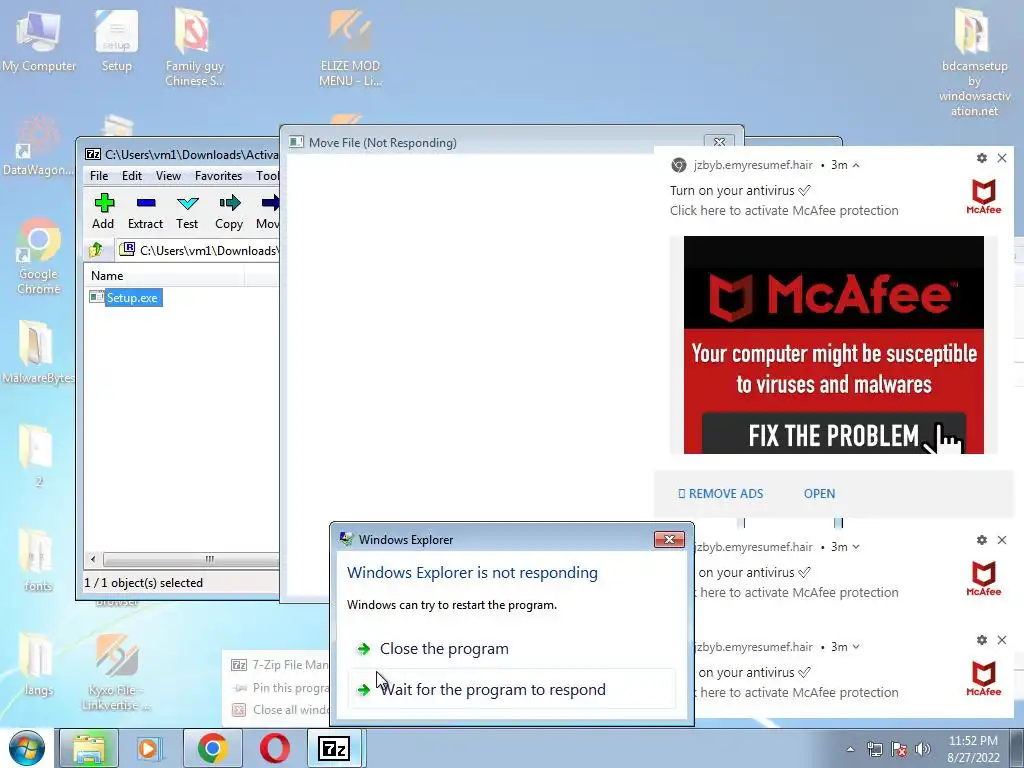Open settings gear of second McAfee notification
This screenshot has width=1024, height=768.
click(x=982, y=540)
